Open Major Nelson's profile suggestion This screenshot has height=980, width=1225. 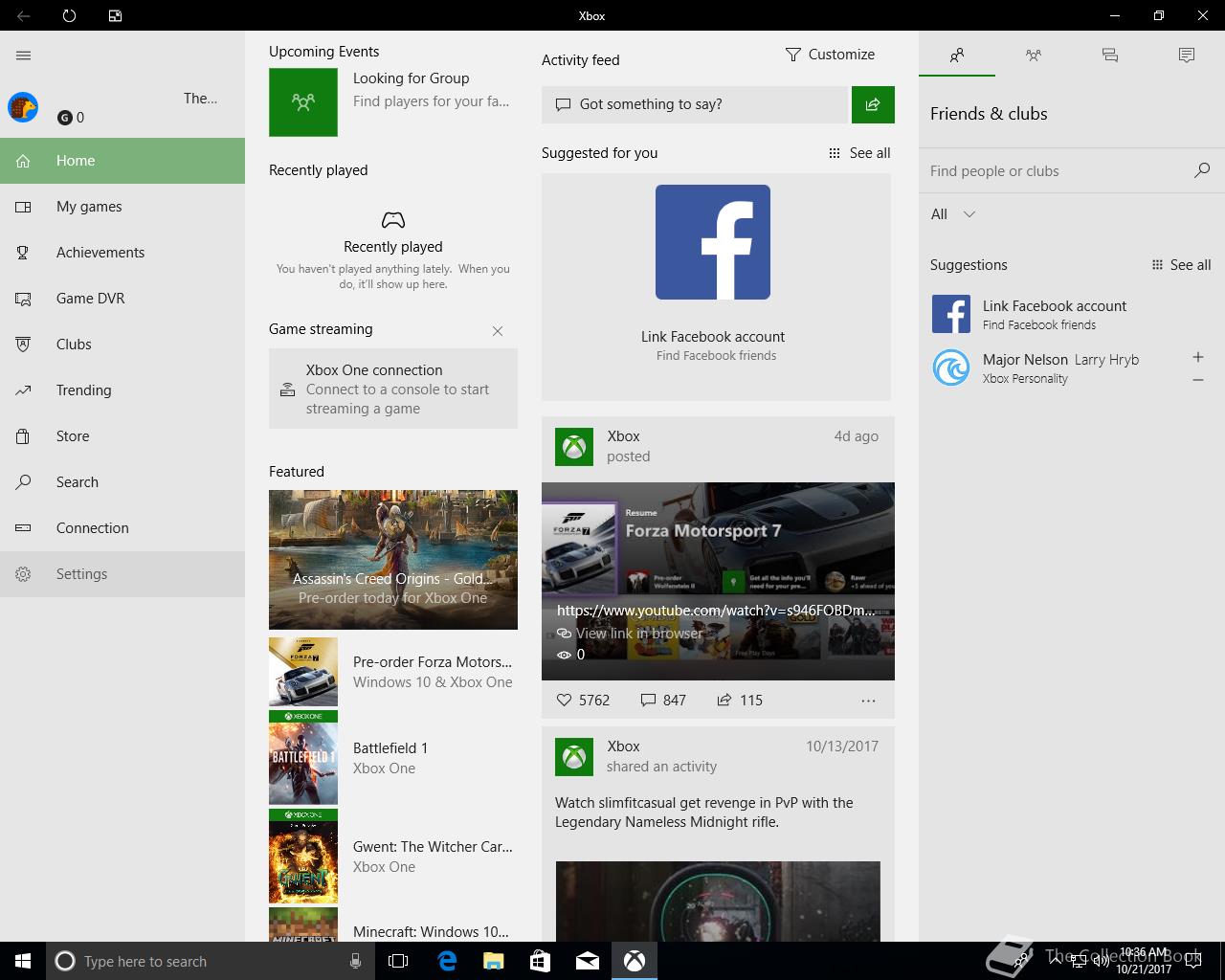click(x=1053, y=367)
